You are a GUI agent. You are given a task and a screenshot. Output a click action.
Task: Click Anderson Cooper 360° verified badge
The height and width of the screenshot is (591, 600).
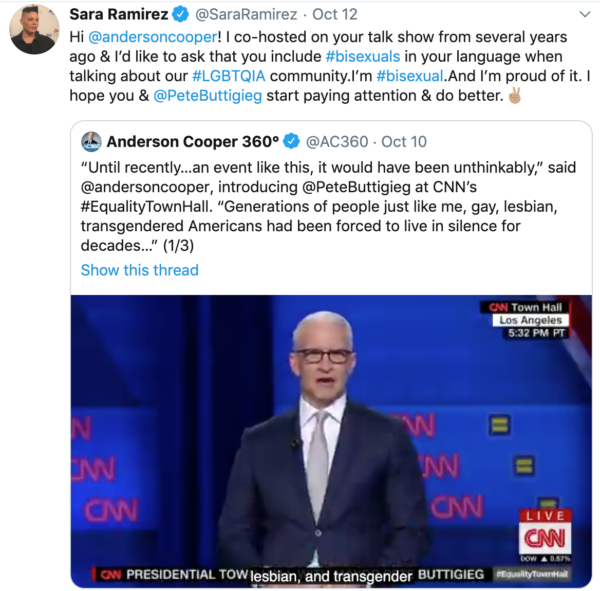[x=291, y=142]
